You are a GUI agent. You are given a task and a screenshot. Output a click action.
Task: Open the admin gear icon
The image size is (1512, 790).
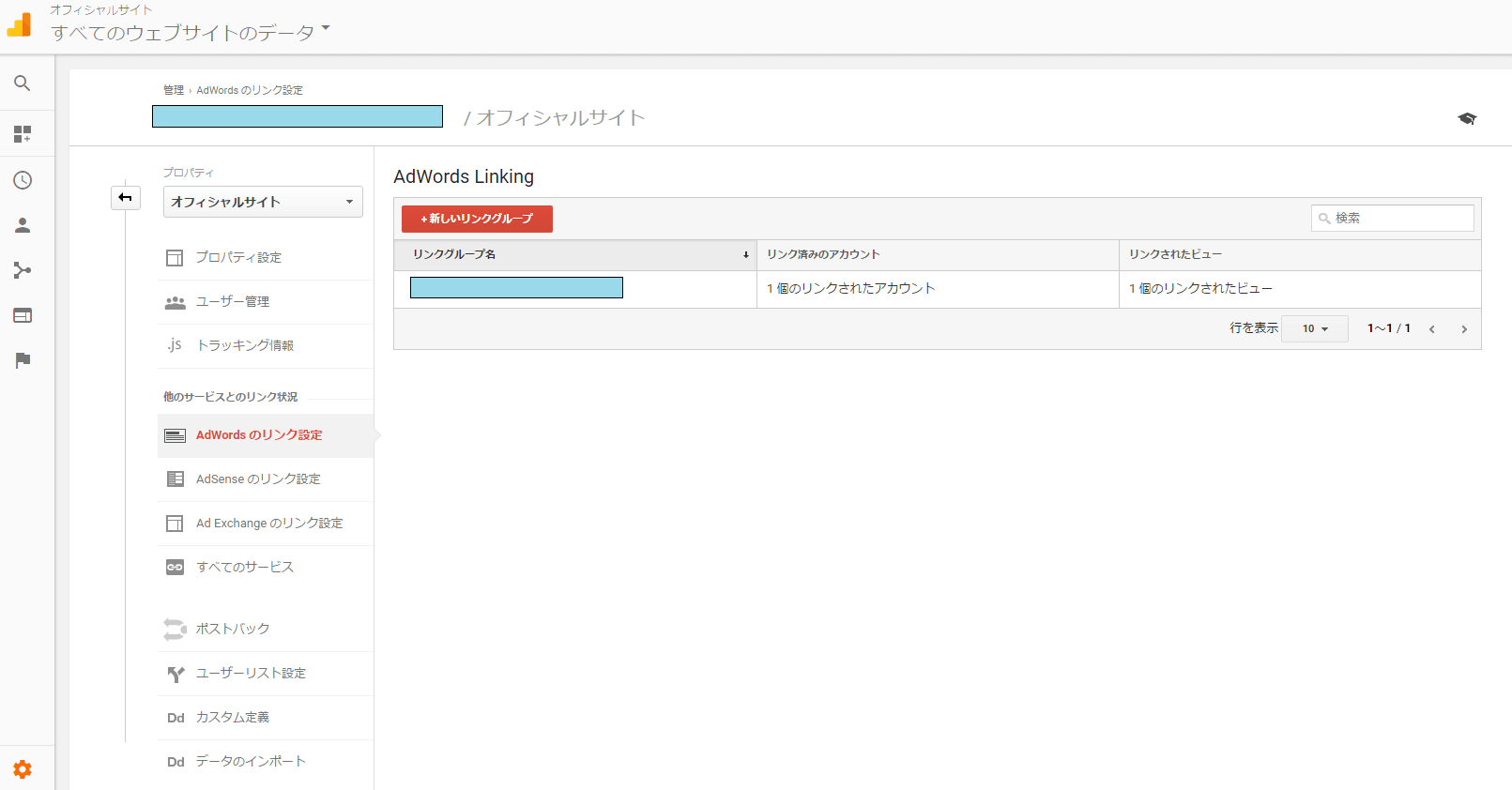pos(23,769)
